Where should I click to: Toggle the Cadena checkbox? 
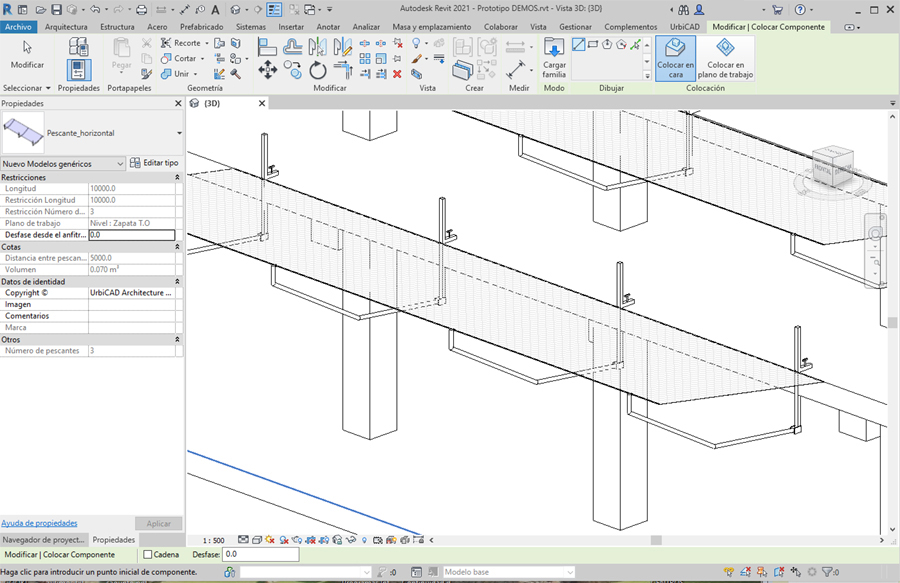pos(148,554)
